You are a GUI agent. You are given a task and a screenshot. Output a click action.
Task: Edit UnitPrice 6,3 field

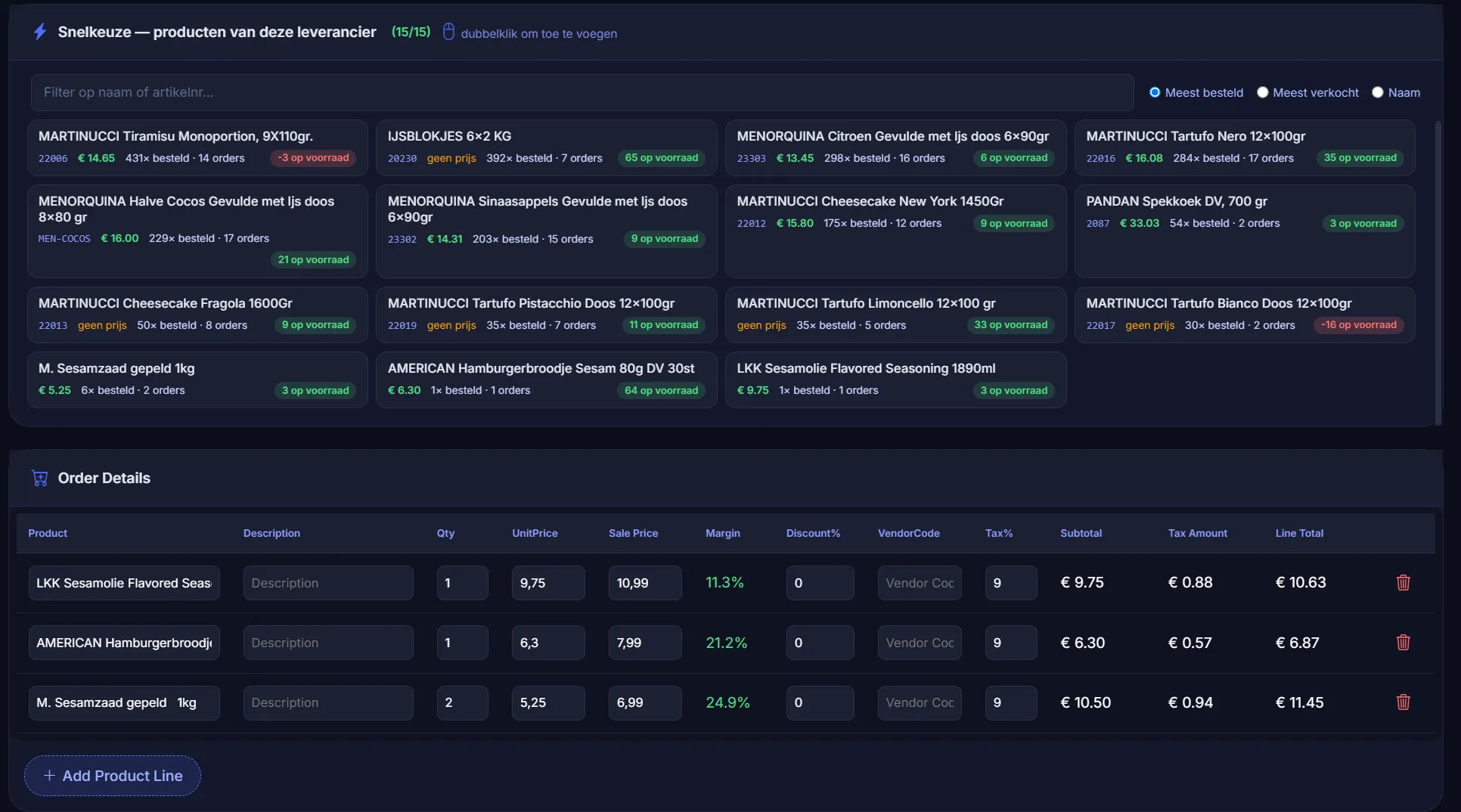coord(548,643)
